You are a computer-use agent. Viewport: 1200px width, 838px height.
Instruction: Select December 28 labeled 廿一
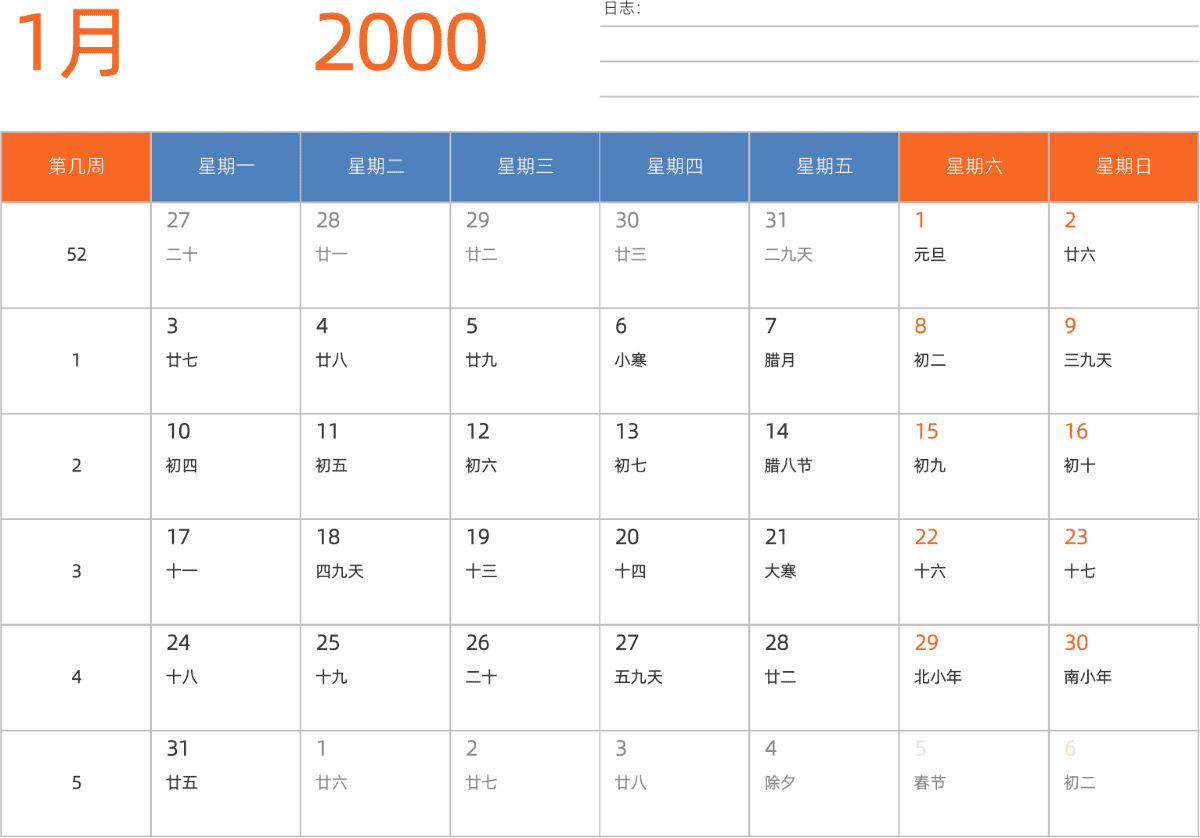[375, 255]
